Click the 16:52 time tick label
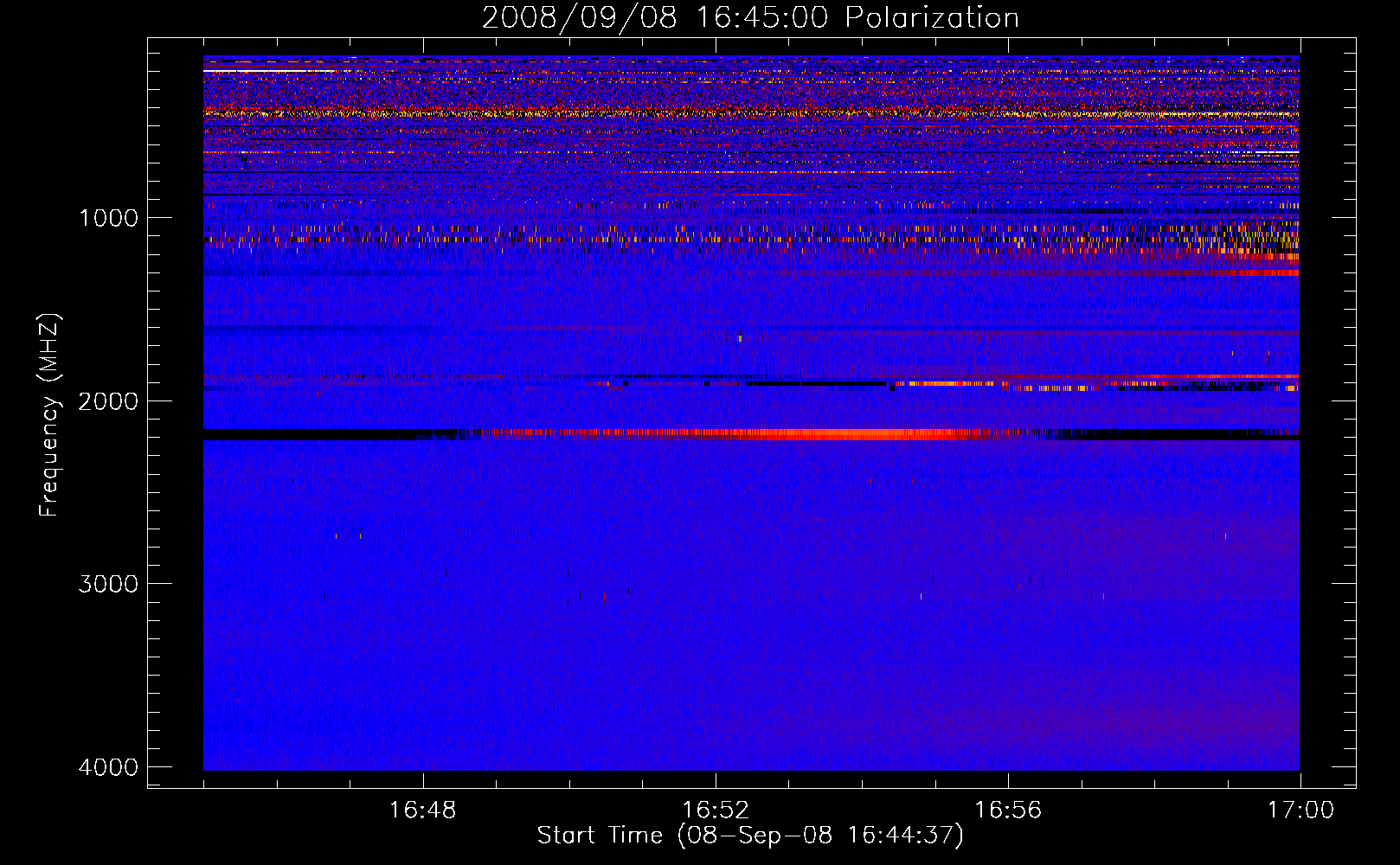 [x=716, y=811]
